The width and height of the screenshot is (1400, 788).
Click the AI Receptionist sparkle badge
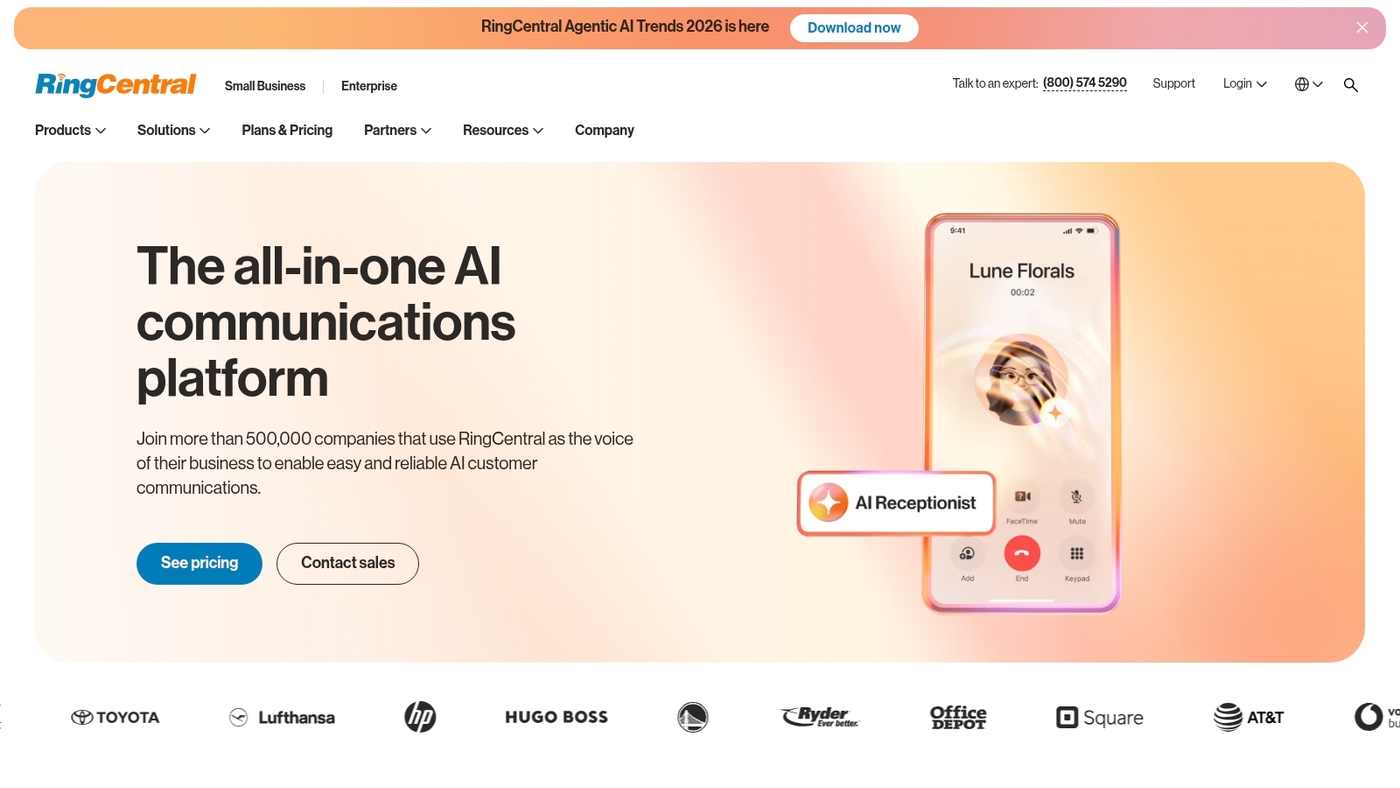896,503
